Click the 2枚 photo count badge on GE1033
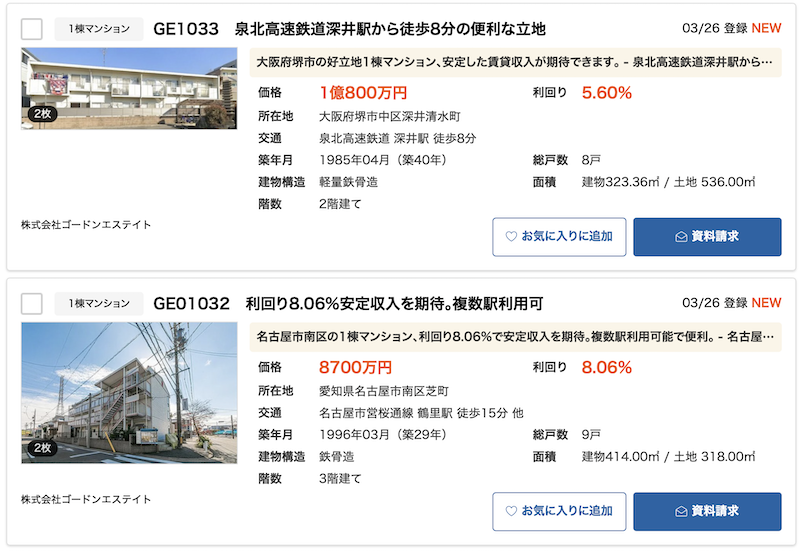The width and height of the screenshot is (800, 551). (x=42, y=114)
